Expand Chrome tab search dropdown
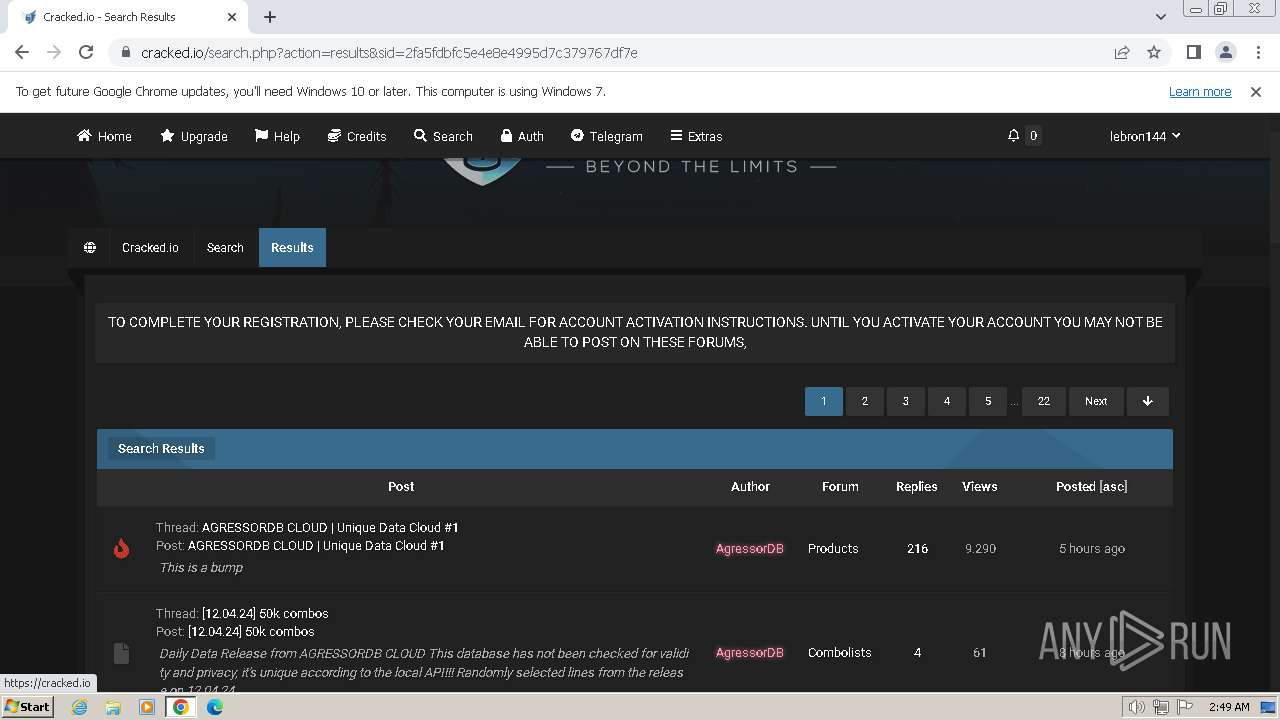Screen dimensions: 1280x720 [1160, 17]
